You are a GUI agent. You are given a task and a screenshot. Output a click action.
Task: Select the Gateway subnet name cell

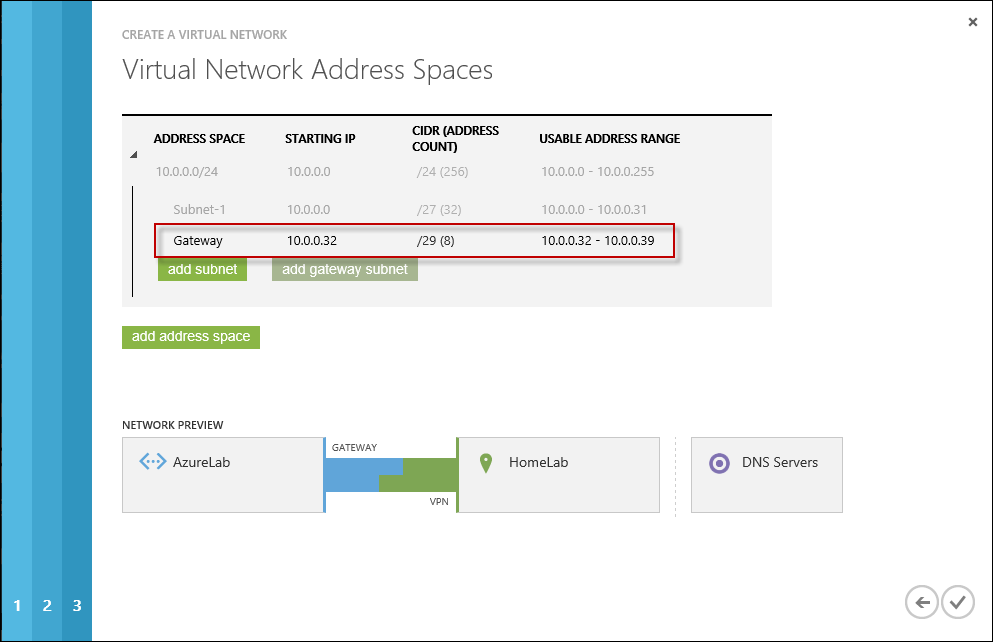(198, 241)
